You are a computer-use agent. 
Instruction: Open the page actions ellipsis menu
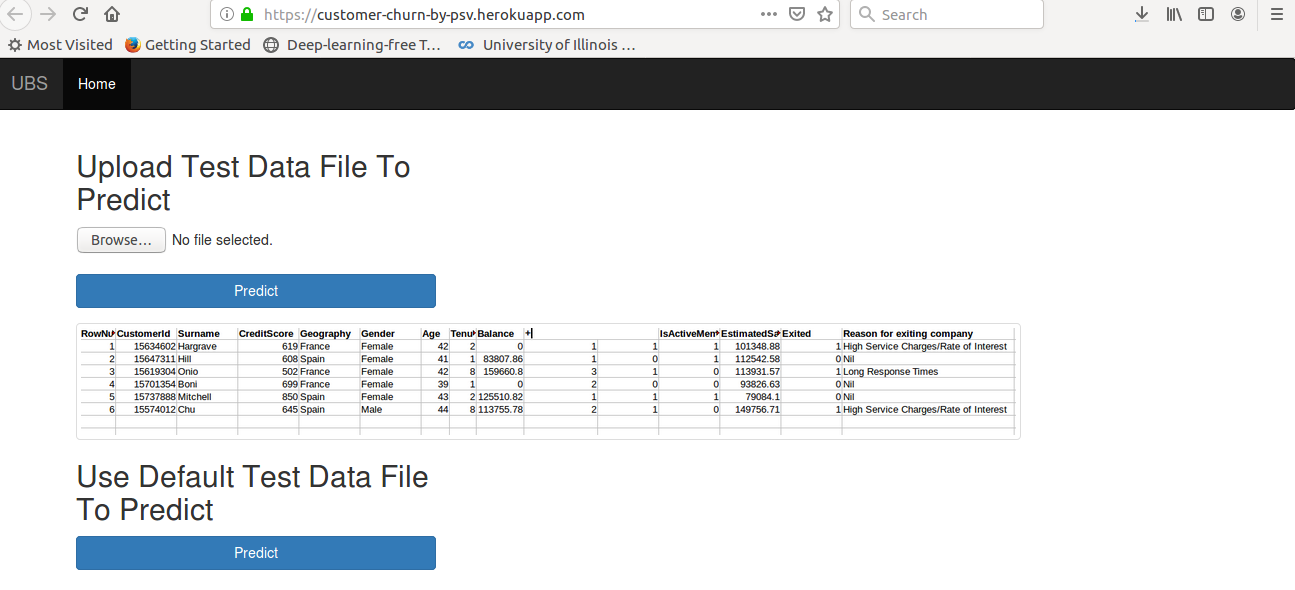pos(768,14)
